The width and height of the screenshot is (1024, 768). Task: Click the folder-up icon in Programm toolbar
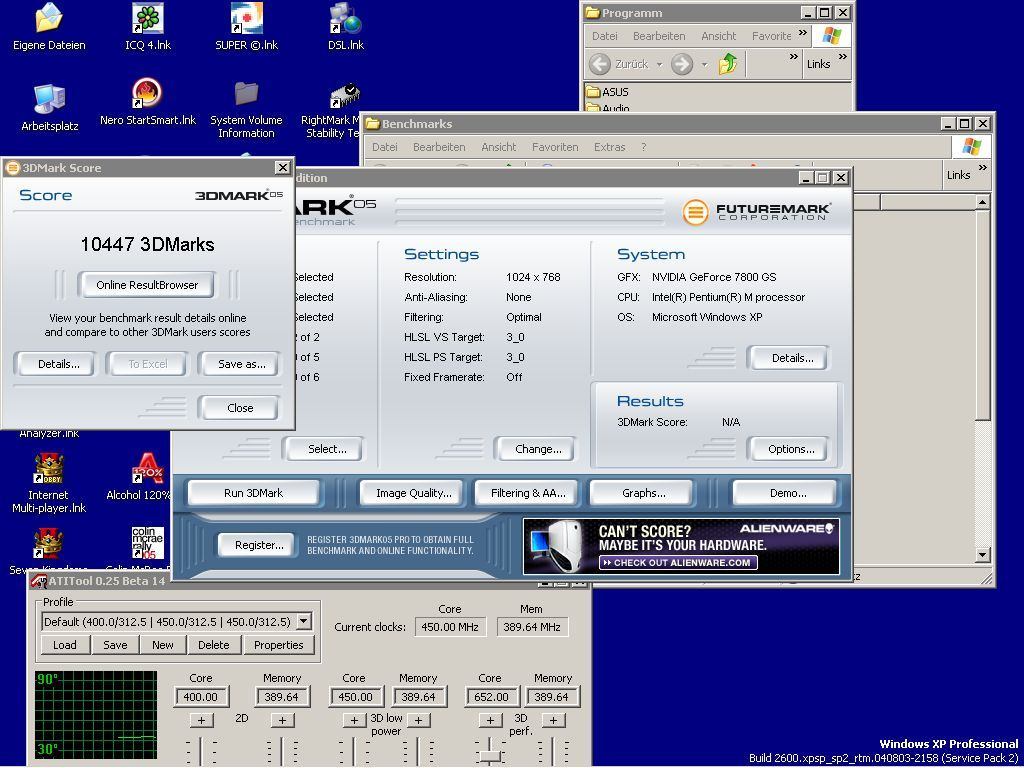[x=728, y=64]
